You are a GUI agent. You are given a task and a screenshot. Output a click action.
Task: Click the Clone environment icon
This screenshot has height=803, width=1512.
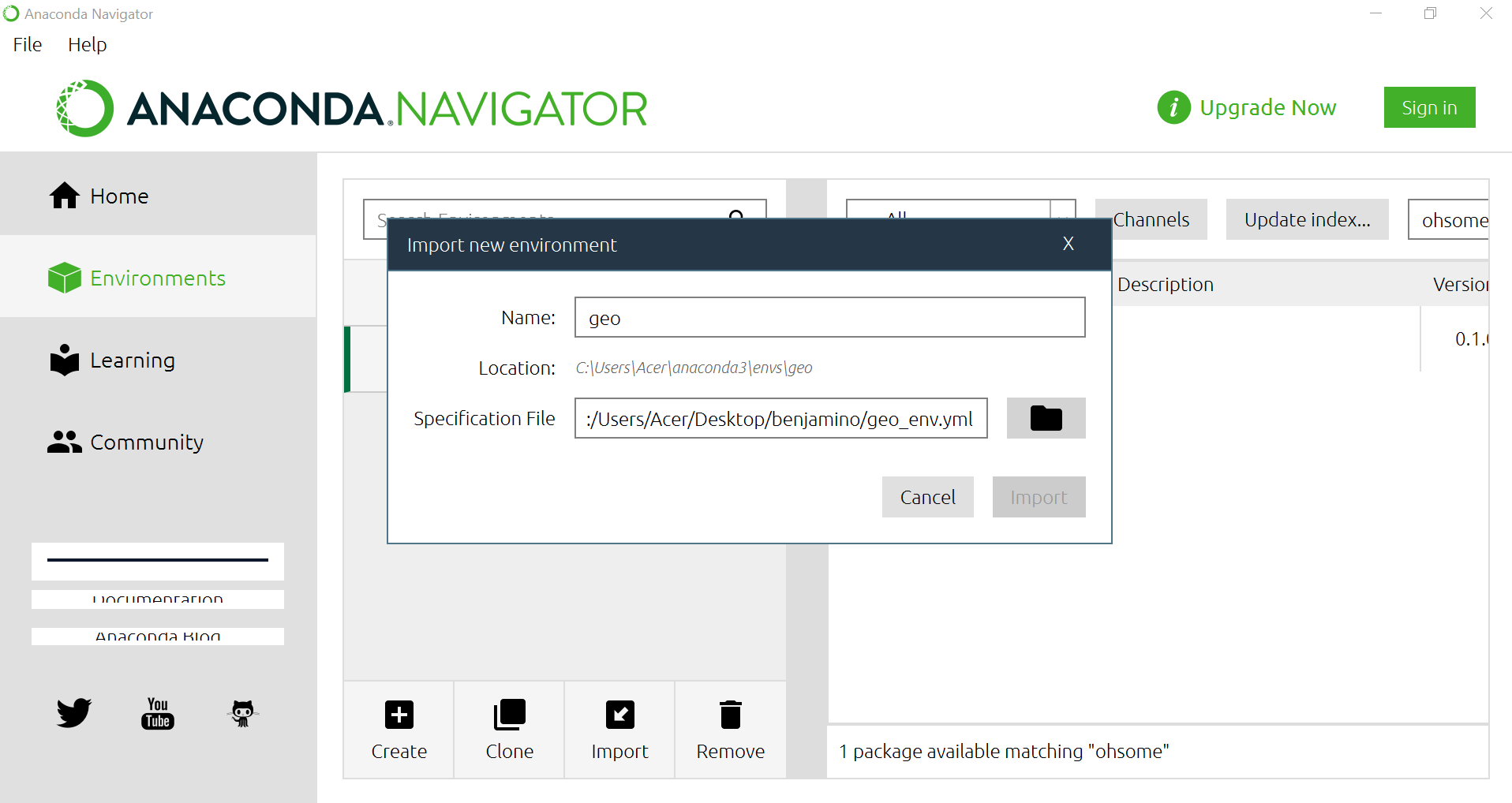[x=510, y=715]
